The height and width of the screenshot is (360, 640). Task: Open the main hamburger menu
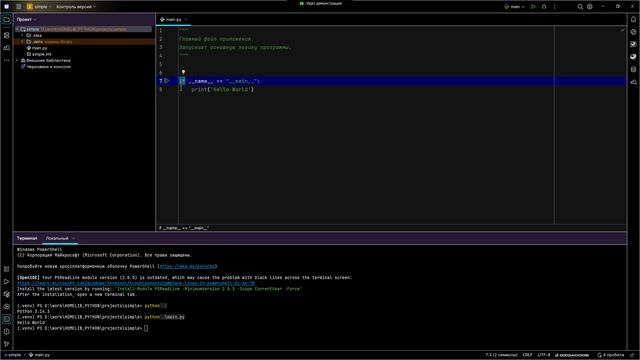pos(18,7)
